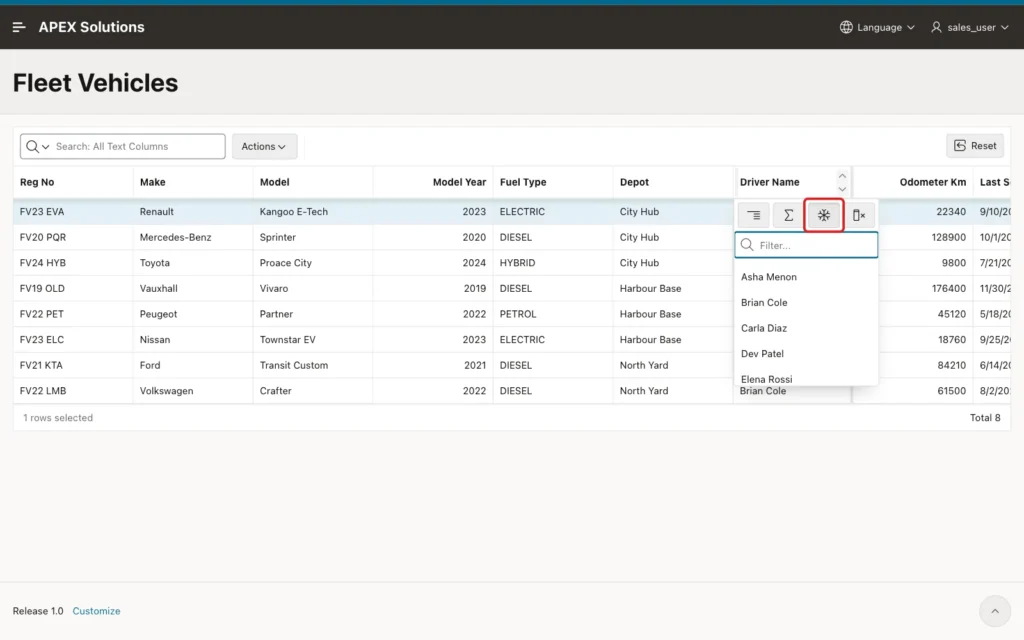
Task: Open the Actions dropdown menu
Action: [264, 146]
